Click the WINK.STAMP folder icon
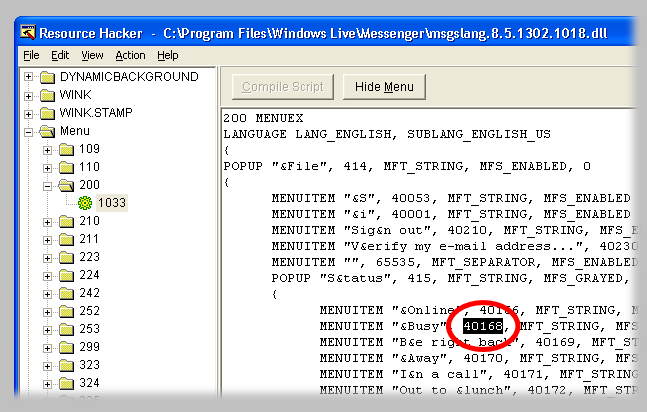647x412 pixels. tap(47, 113)
